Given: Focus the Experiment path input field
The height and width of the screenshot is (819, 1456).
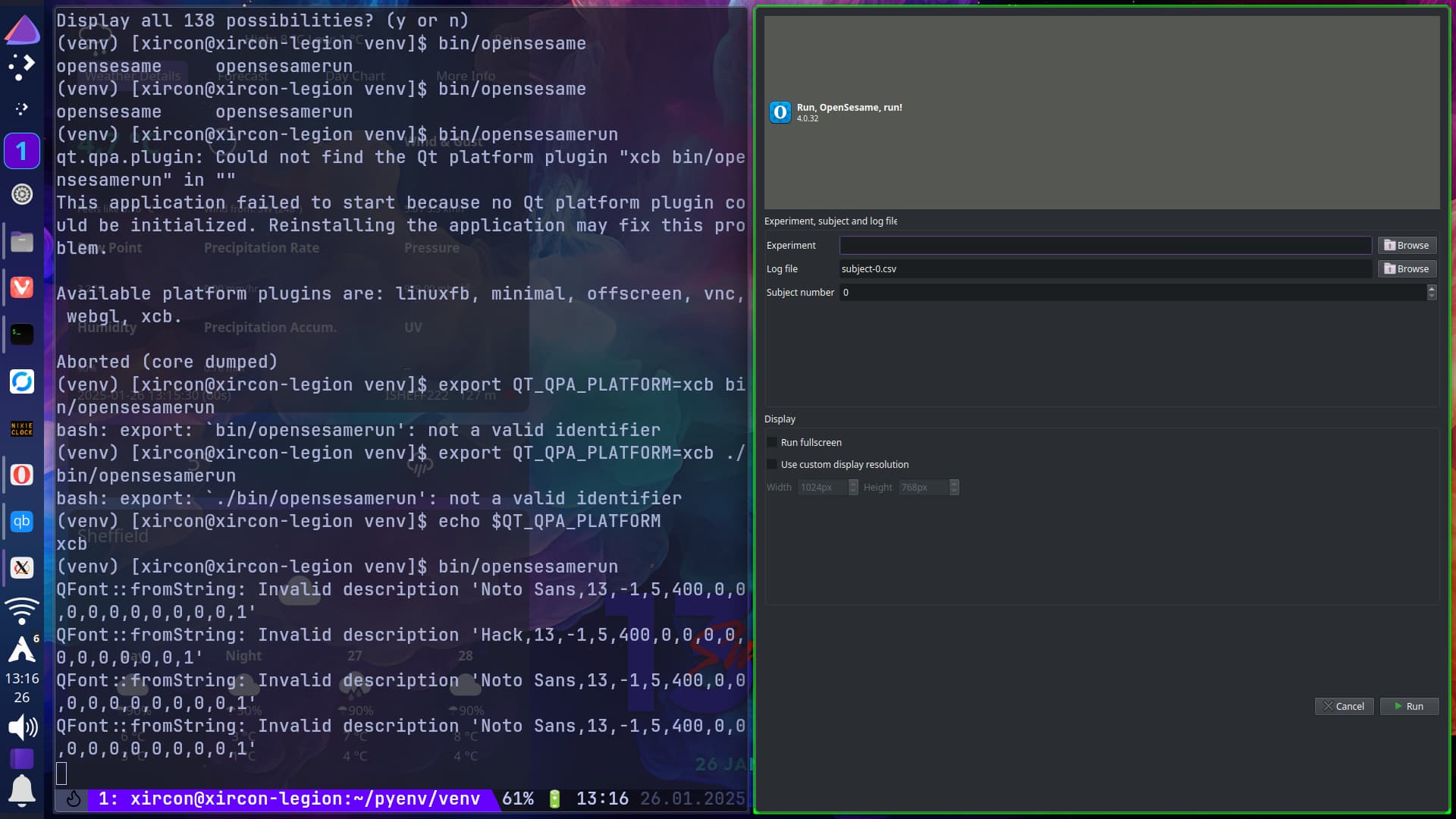Looking at the screenshot, I should tap(1106, 245).
